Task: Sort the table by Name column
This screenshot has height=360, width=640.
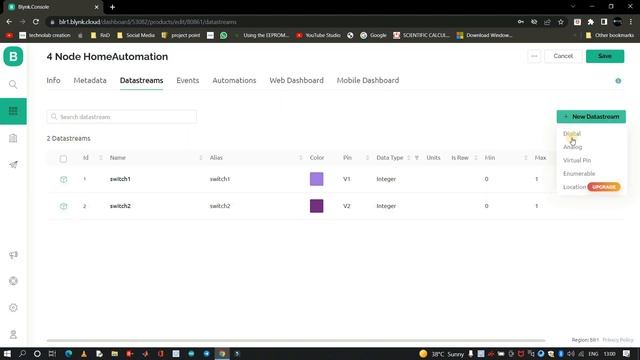Action: click(201, 158)
